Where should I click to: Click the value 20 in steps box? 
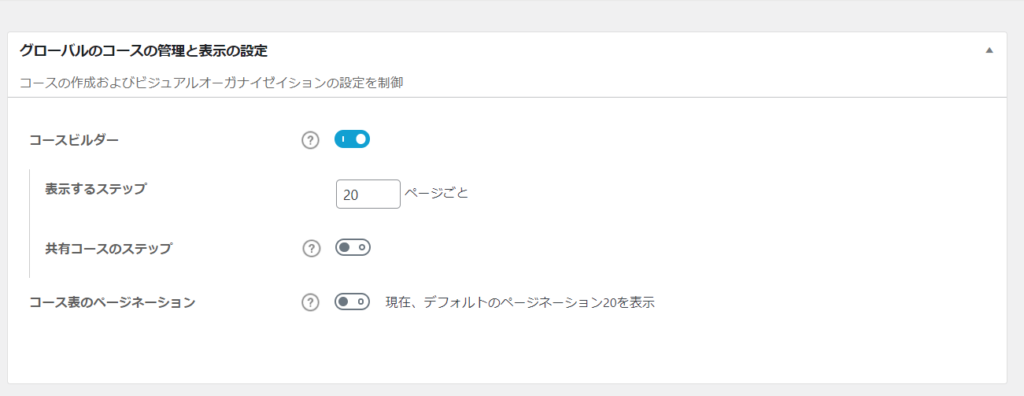350,195
